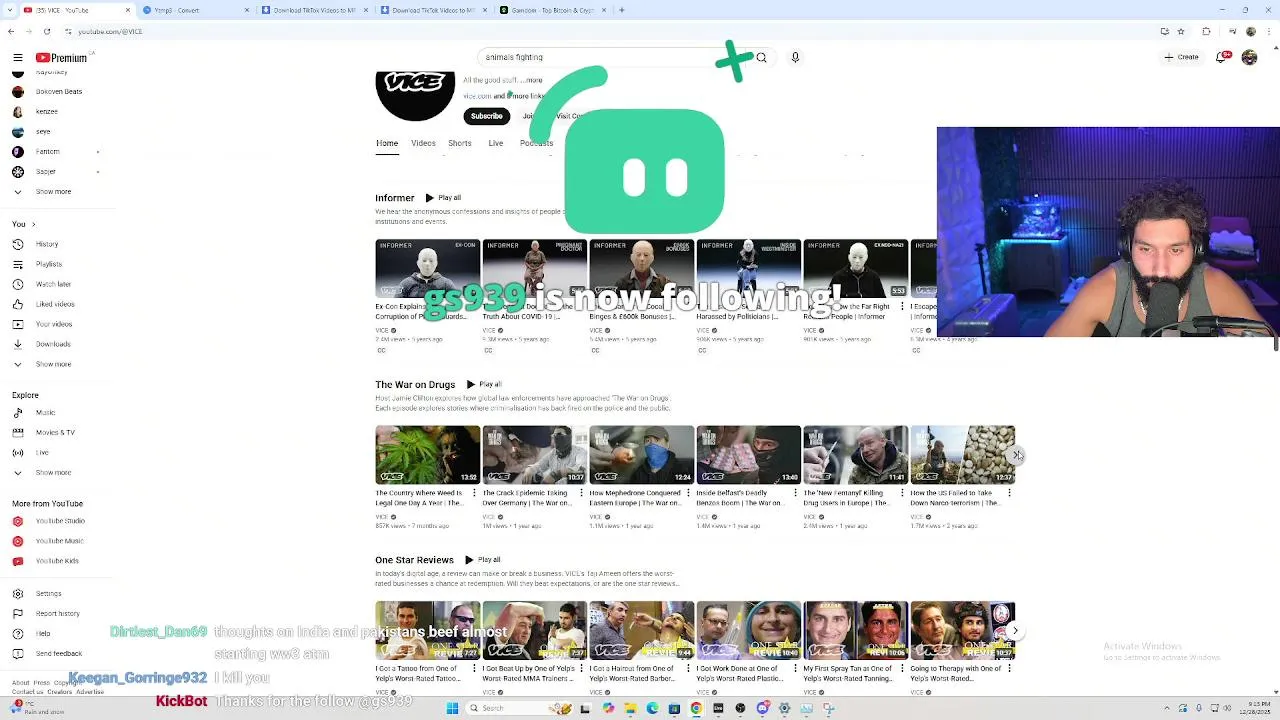1280x720 pixels.
Task: Play all Informer videos
Action: 443,198
